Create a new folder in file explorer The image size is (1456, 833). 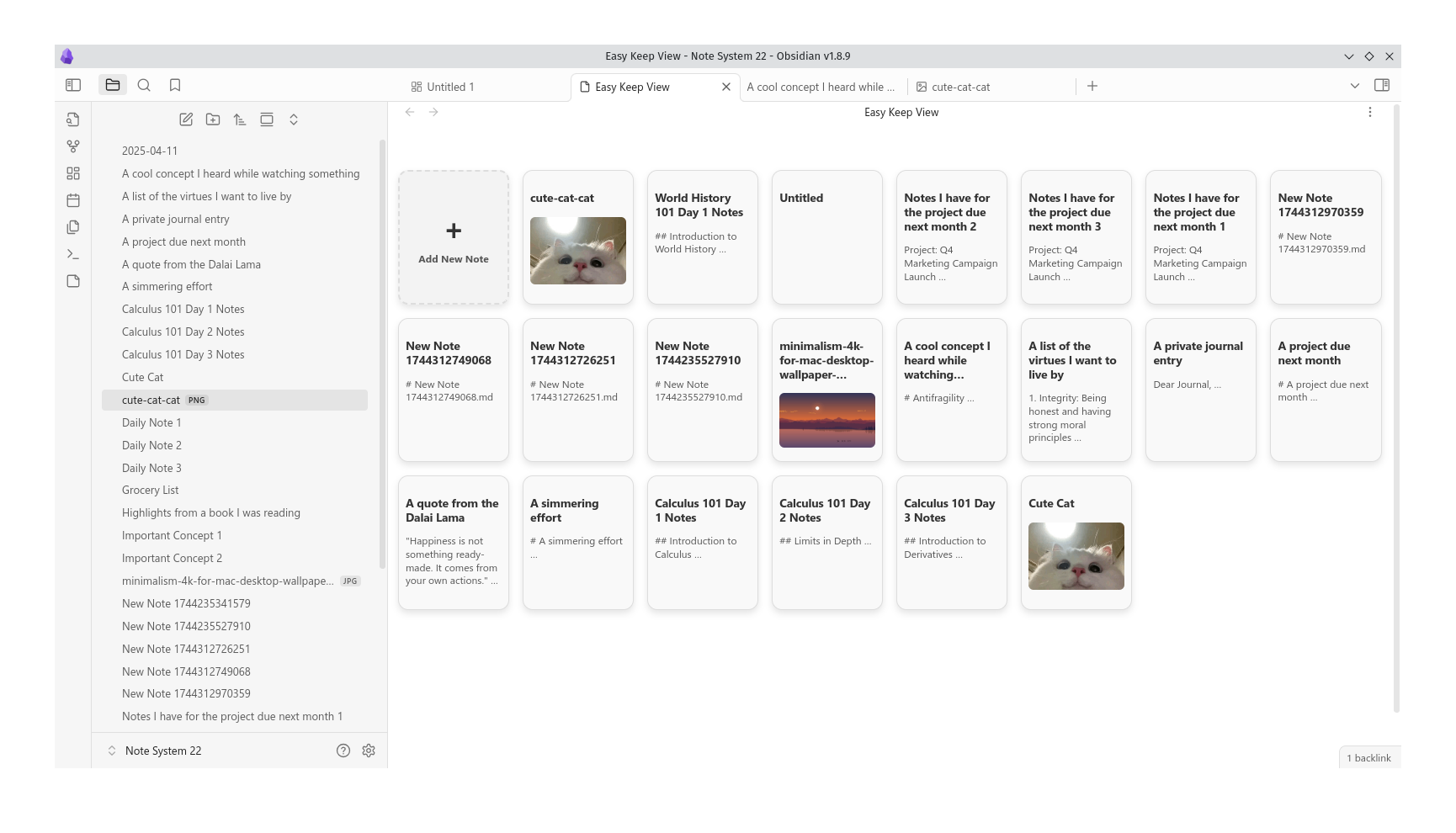click(213, 119)
